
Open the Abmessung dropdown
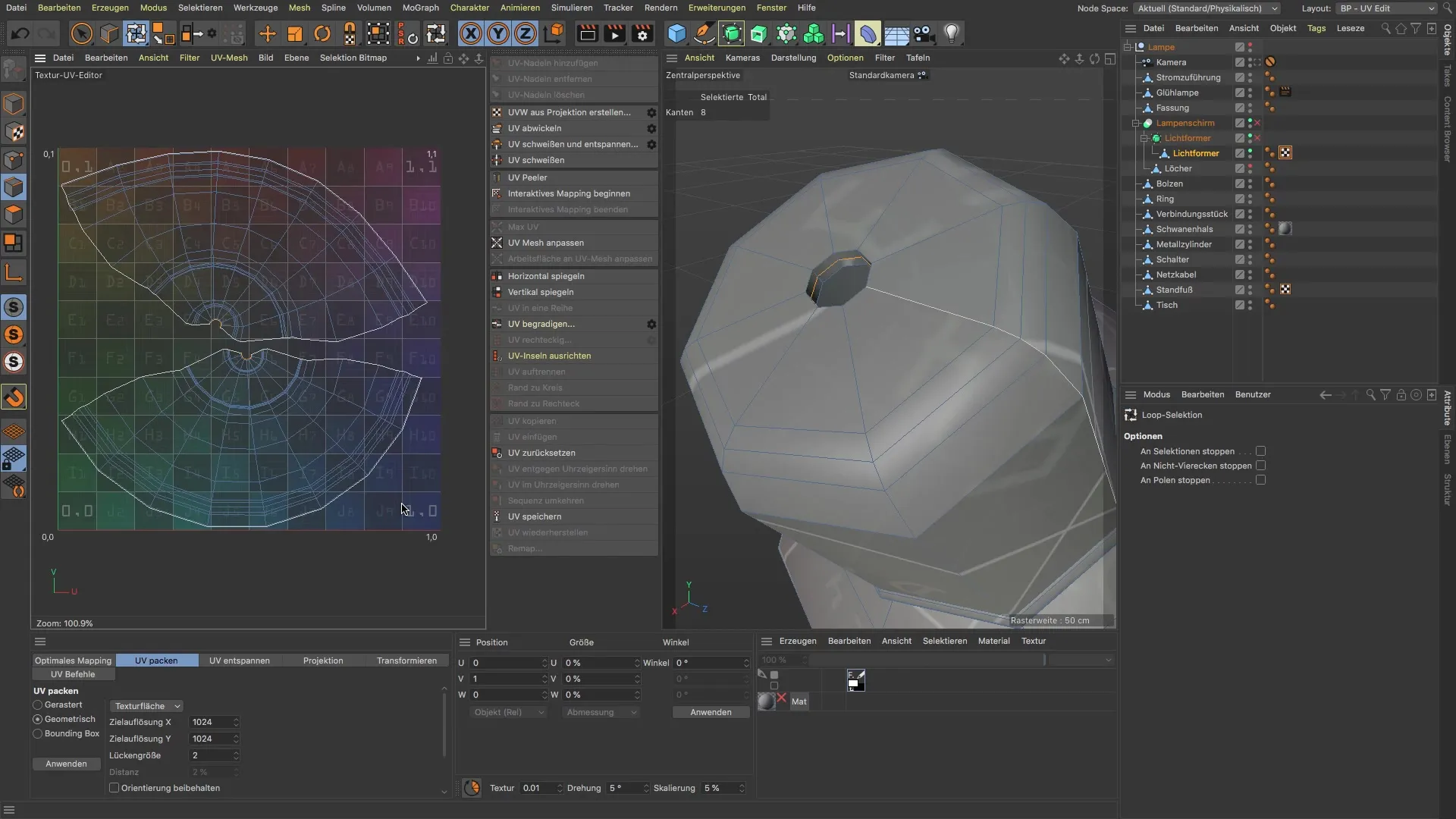pos(601,712)
